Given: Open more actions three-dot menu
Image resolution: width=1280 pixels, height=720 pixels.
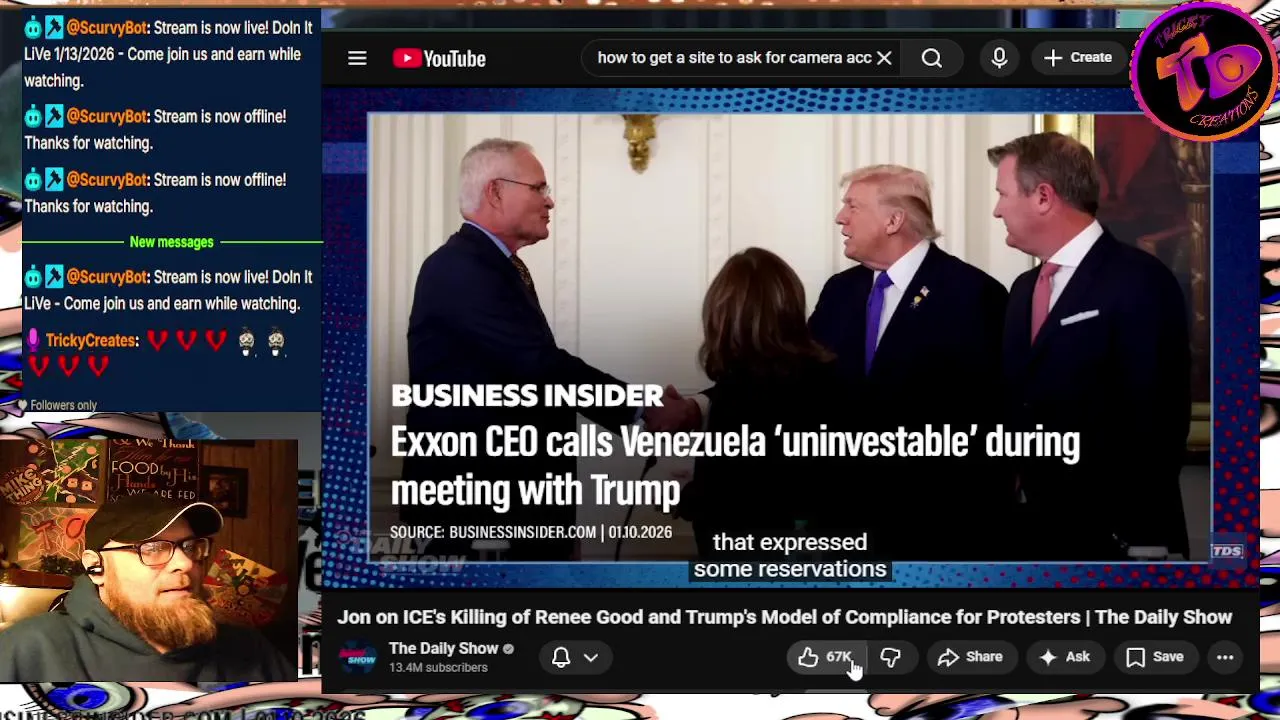Looking at the screenshot, I should point(1225,657).
